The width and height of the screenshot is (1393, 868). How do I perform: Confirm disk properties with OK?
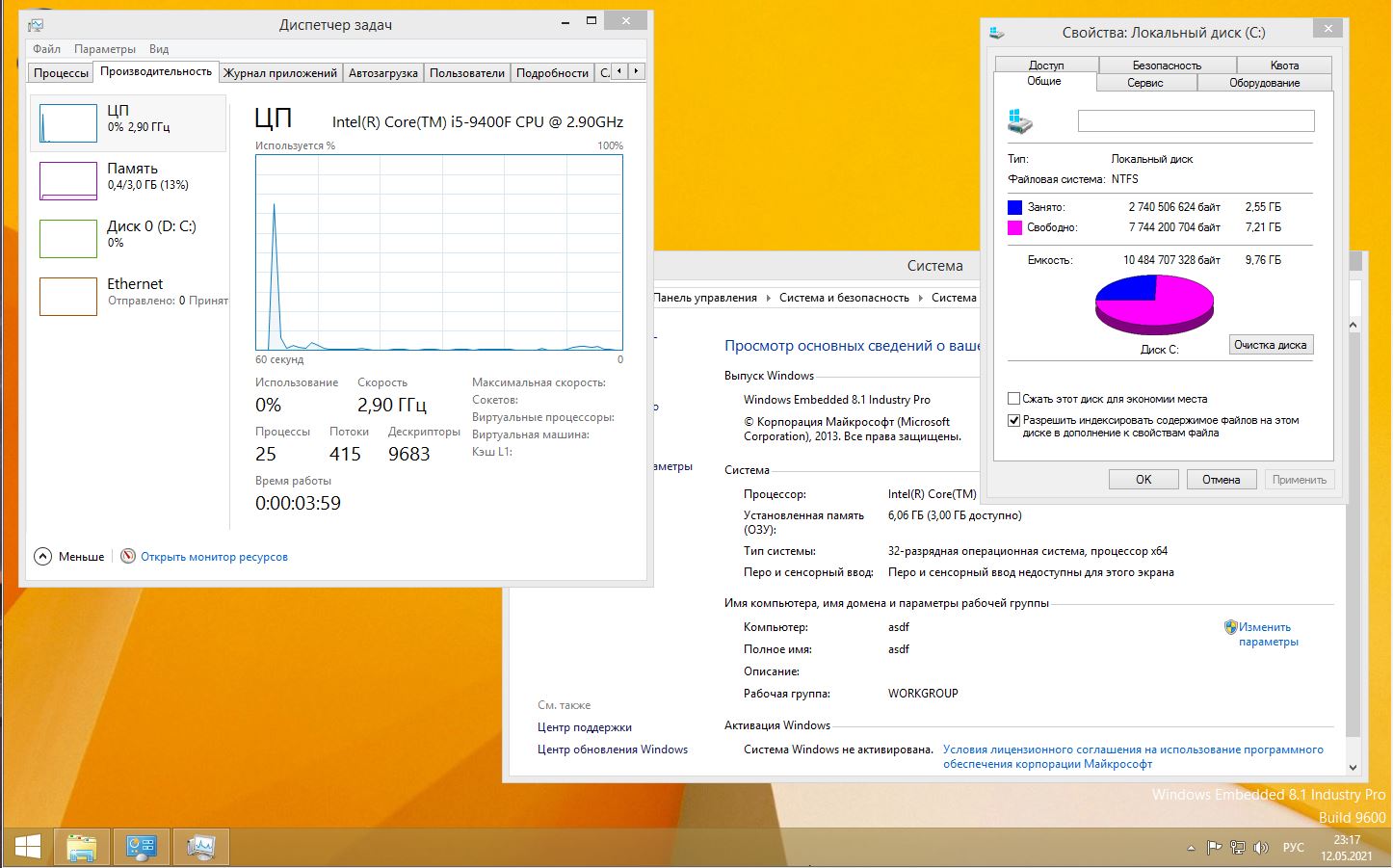(1143, 480)
